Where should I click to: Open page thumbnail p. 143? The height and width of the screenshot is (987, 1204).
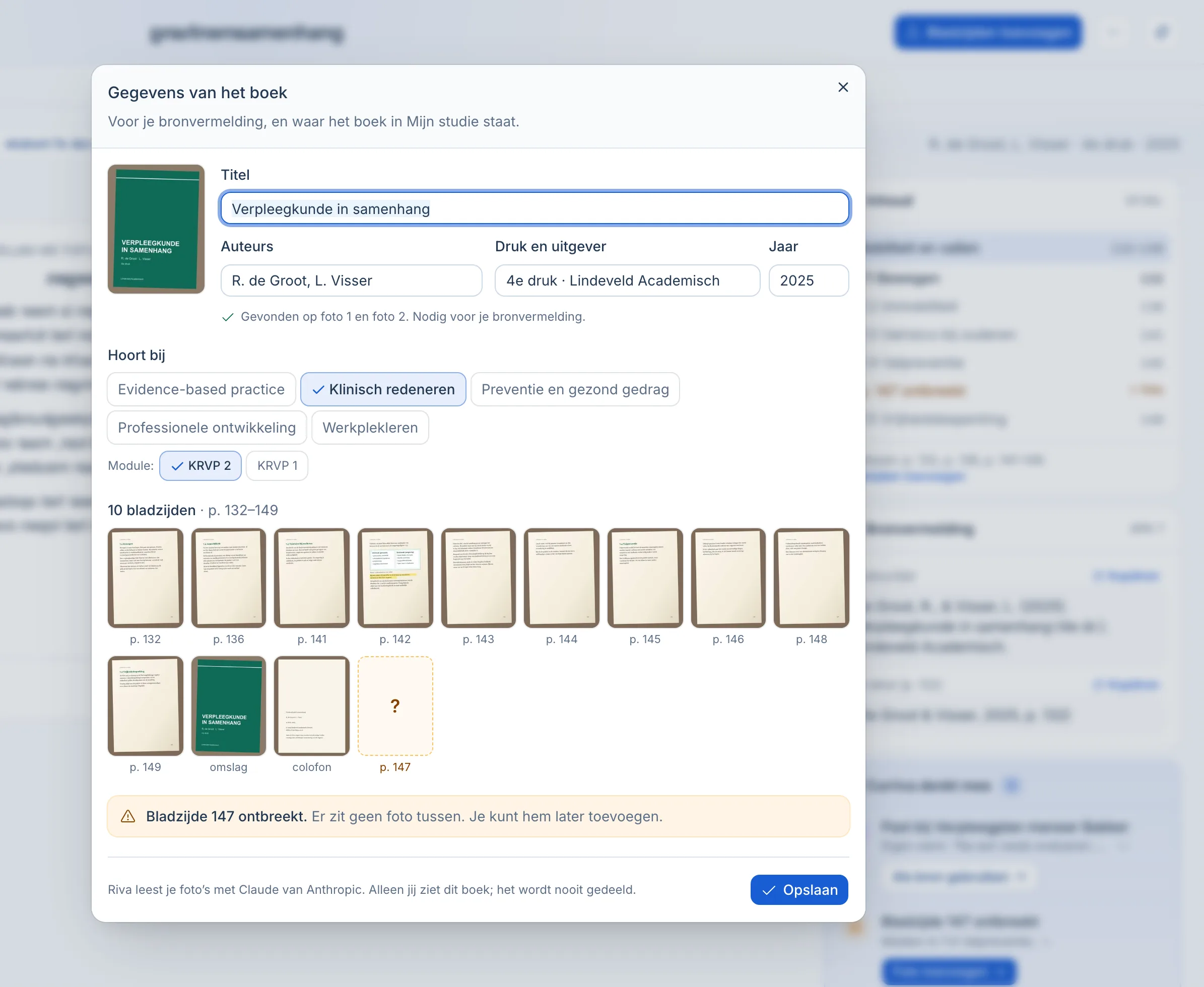[x=478, y=578]
